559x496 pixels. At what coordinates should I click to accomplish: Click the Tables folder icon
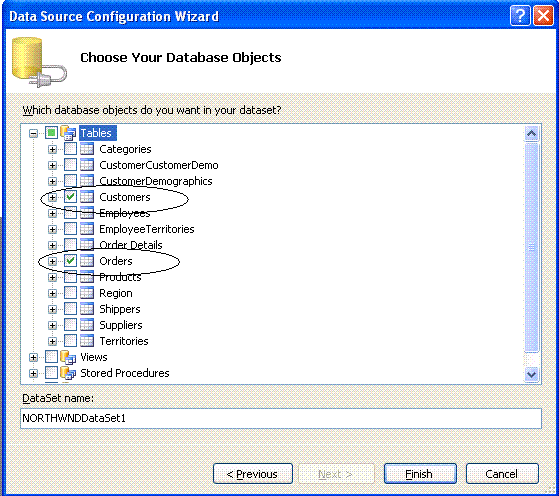coord(68,133)
